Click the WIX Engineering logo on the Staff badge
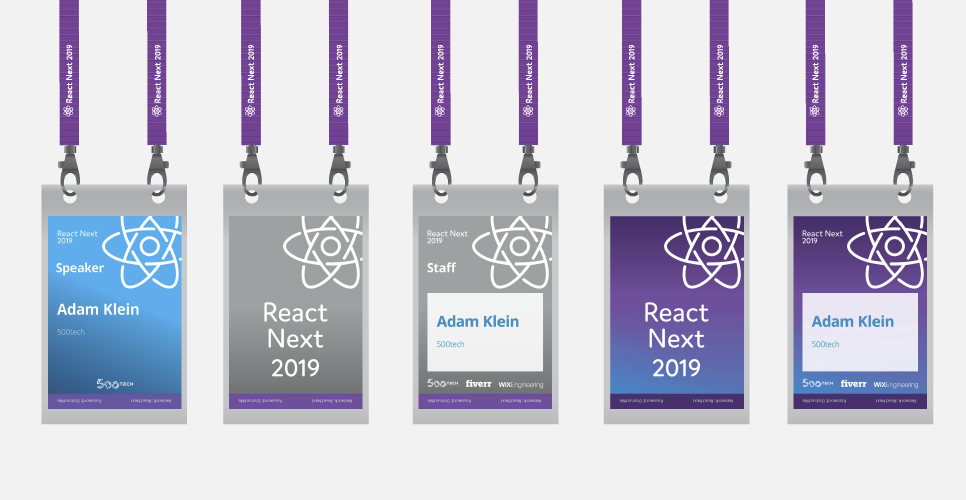This screenshot has height=500, width=966. coord(521,385)
